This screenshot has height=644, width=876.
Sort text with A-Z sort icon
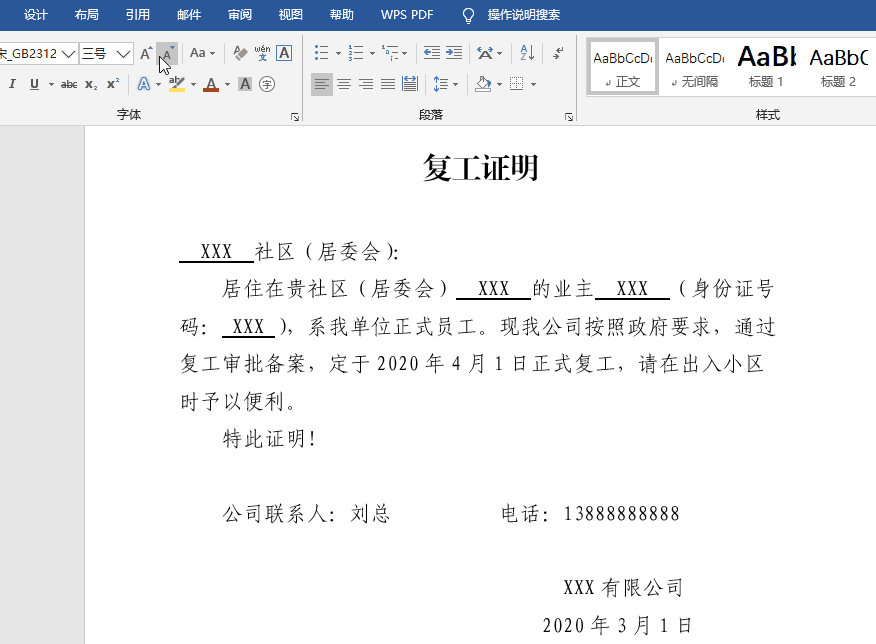[527, 53]
